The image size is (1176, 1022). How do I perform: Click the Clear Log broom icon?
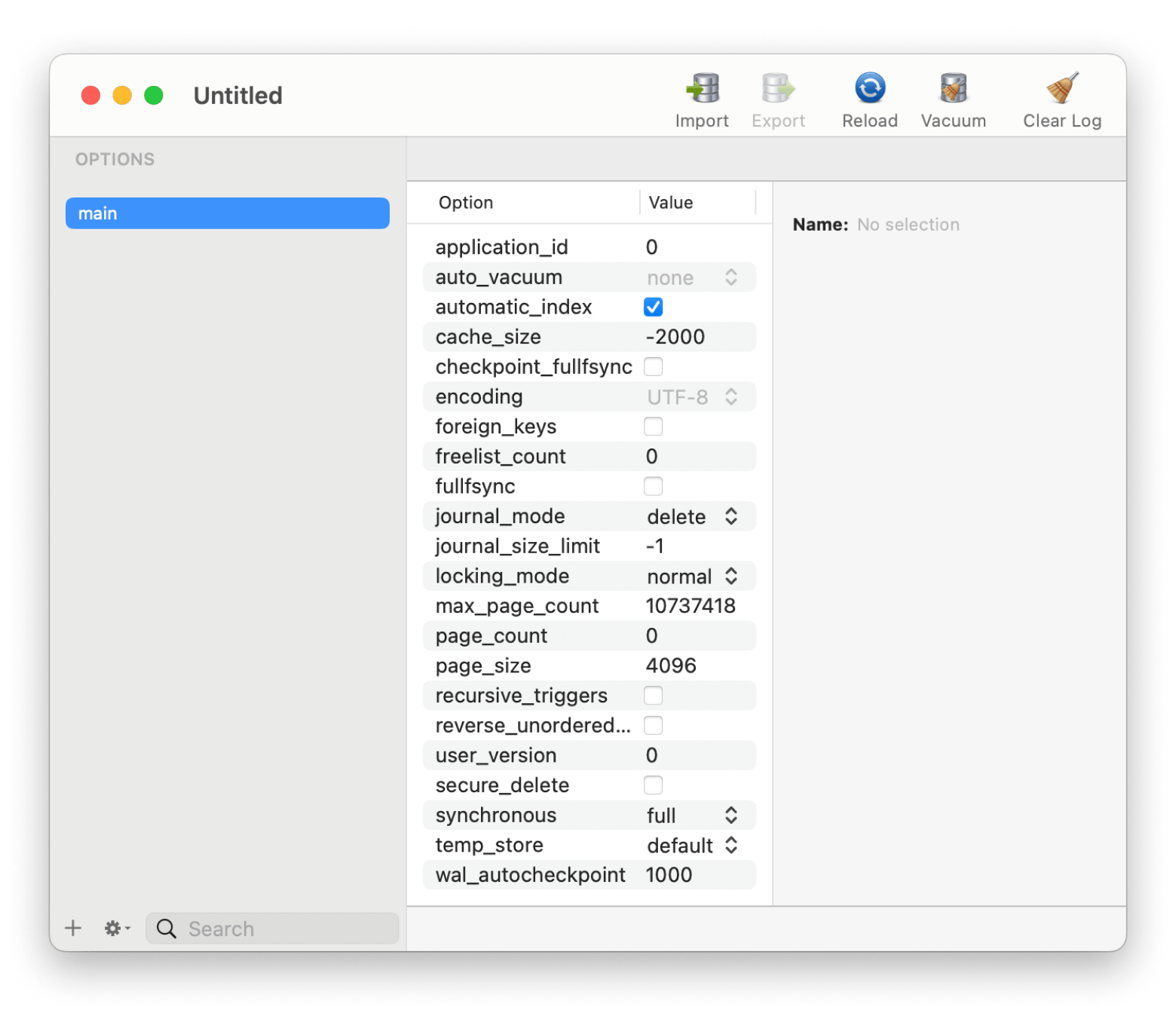click(1061, 89)
